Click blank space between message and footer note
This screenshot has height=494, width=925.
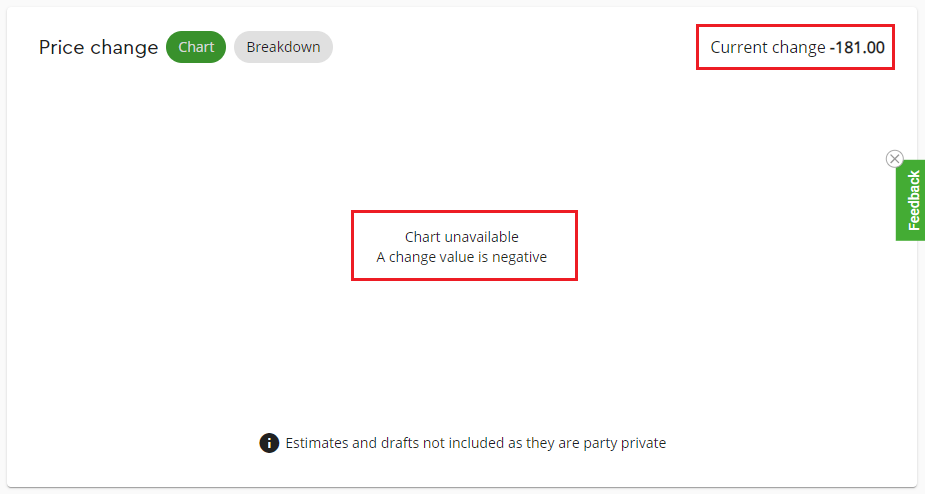click(462, 350)
